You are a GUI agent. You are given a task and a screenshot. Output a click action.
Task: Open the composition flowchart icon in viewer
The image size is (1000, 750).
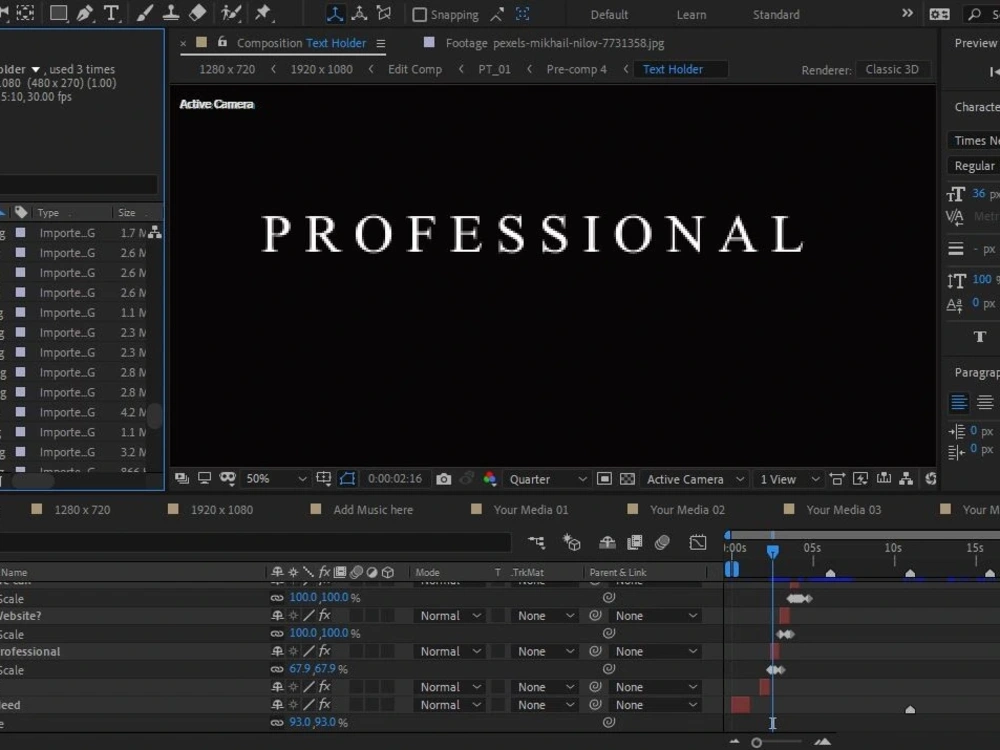click(906, 478)
